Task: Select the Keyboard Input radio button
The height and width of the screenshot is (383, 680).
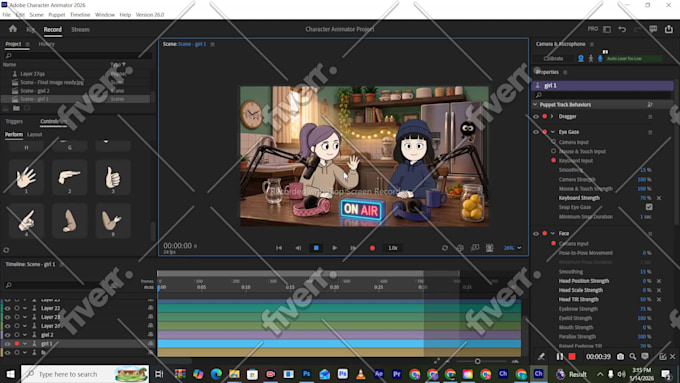Action: (x=553, y=160)
